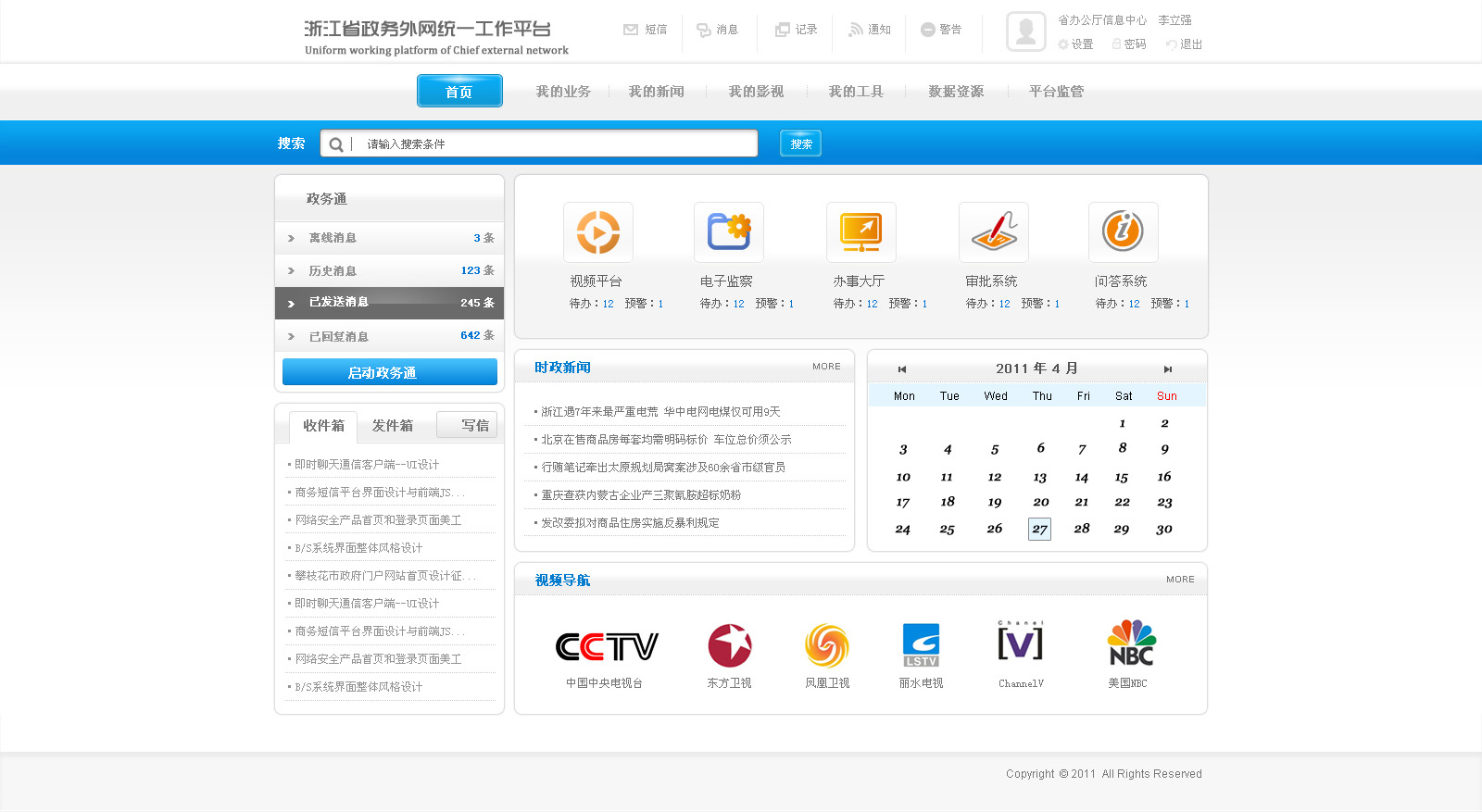Open the 视频平台 video platform icon
Viewport: 1482px width, 812px height.
coord(598,232)
